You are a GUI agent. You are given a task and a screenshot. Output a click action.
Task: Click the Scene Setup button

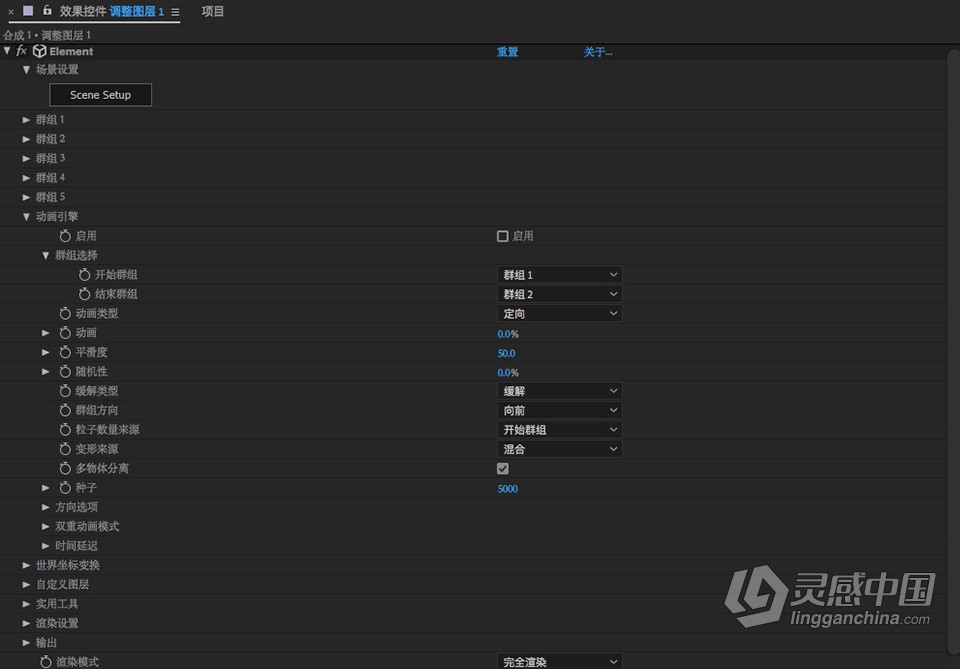click(100, 95)
